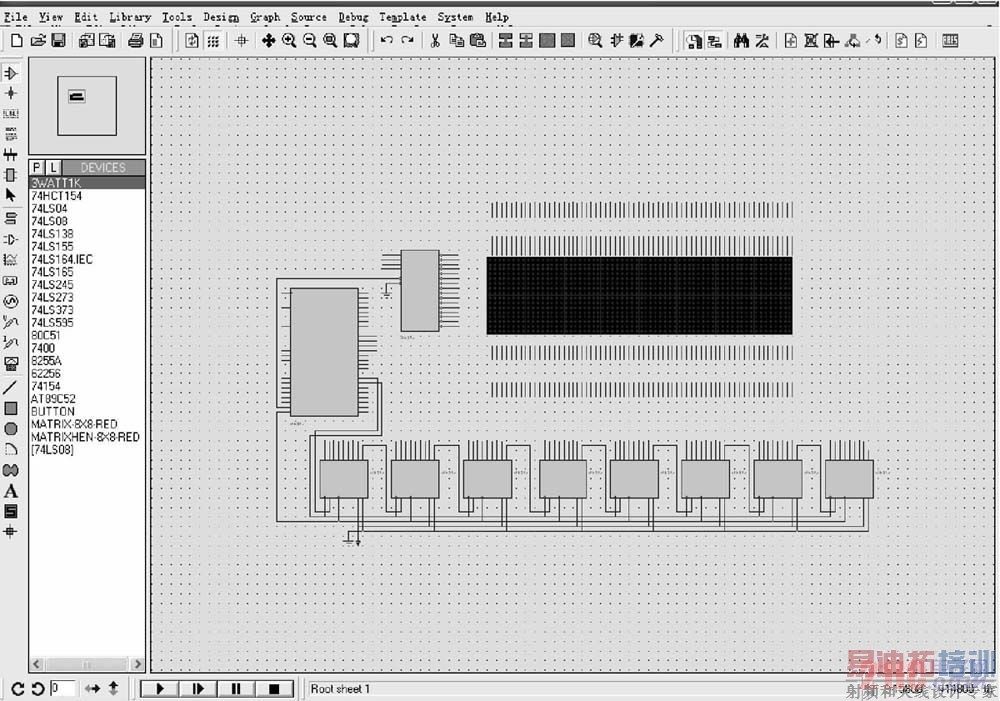Open the System menu
Image resolution: width=1000 pixels, height=701 pixels.
point(455,17)
